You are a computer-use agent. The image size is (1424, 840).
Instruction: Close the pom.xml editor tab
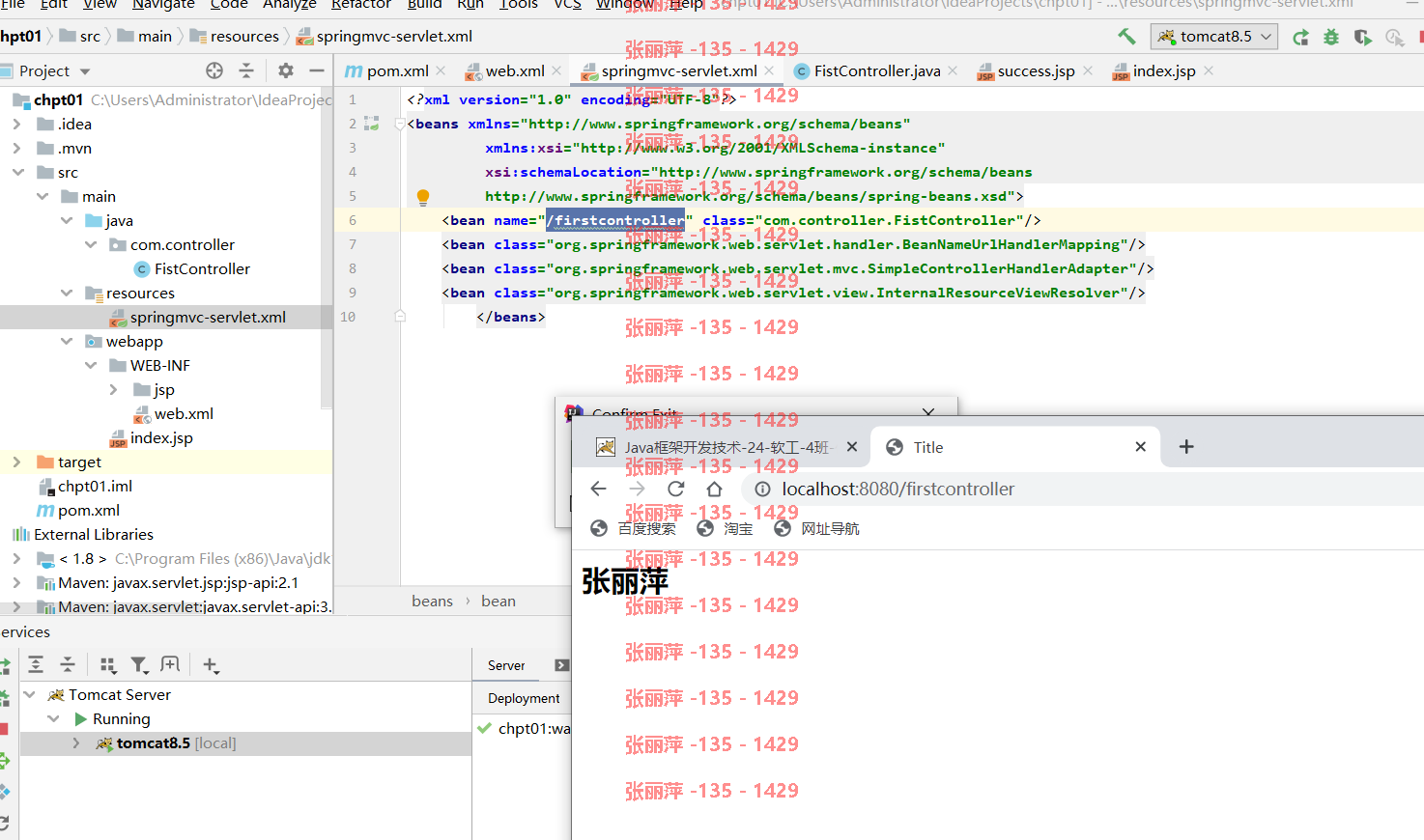[x=441, y=70]
